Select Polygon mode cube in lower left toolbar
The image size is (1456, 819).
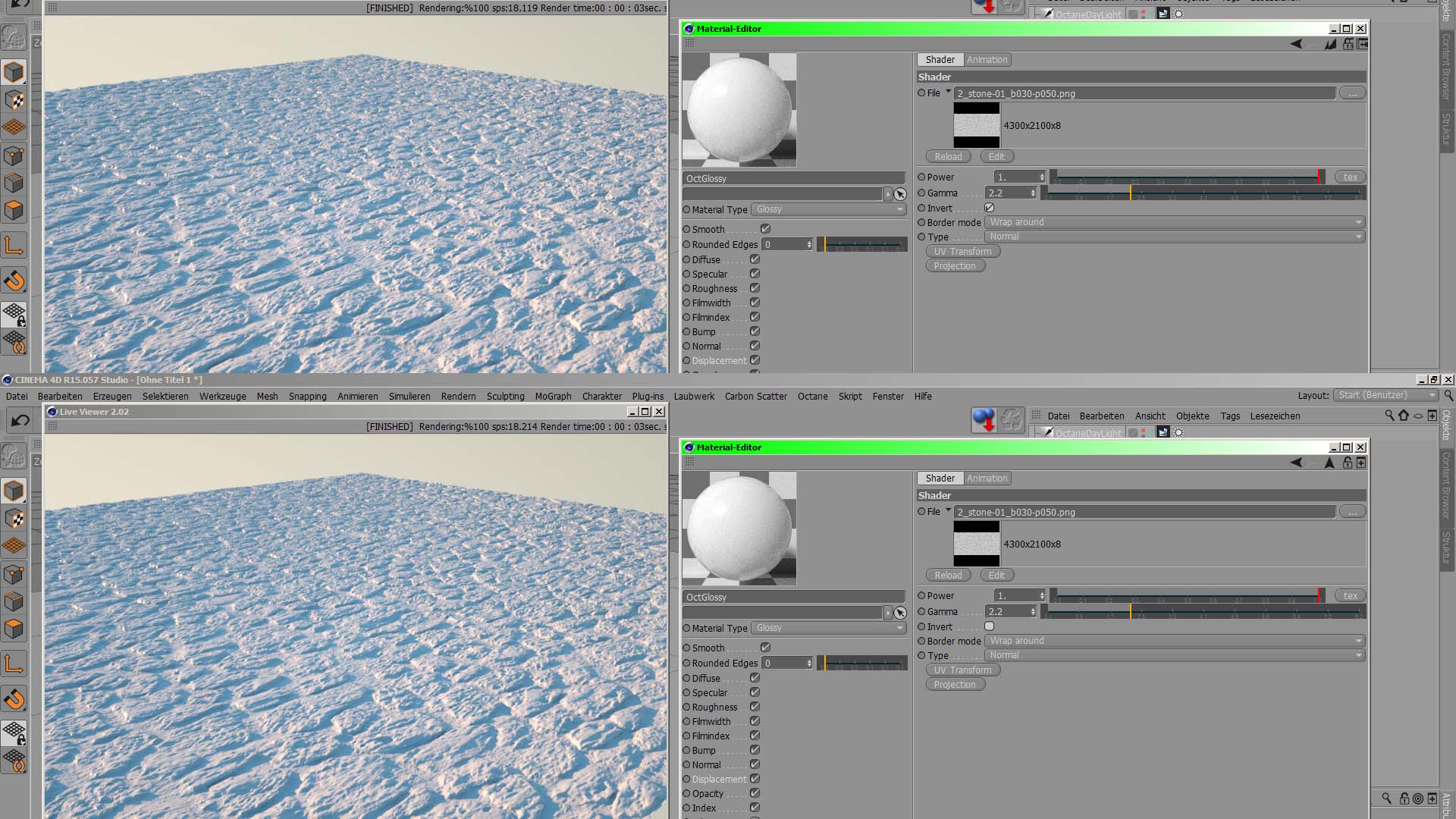[x=14, y=629]
